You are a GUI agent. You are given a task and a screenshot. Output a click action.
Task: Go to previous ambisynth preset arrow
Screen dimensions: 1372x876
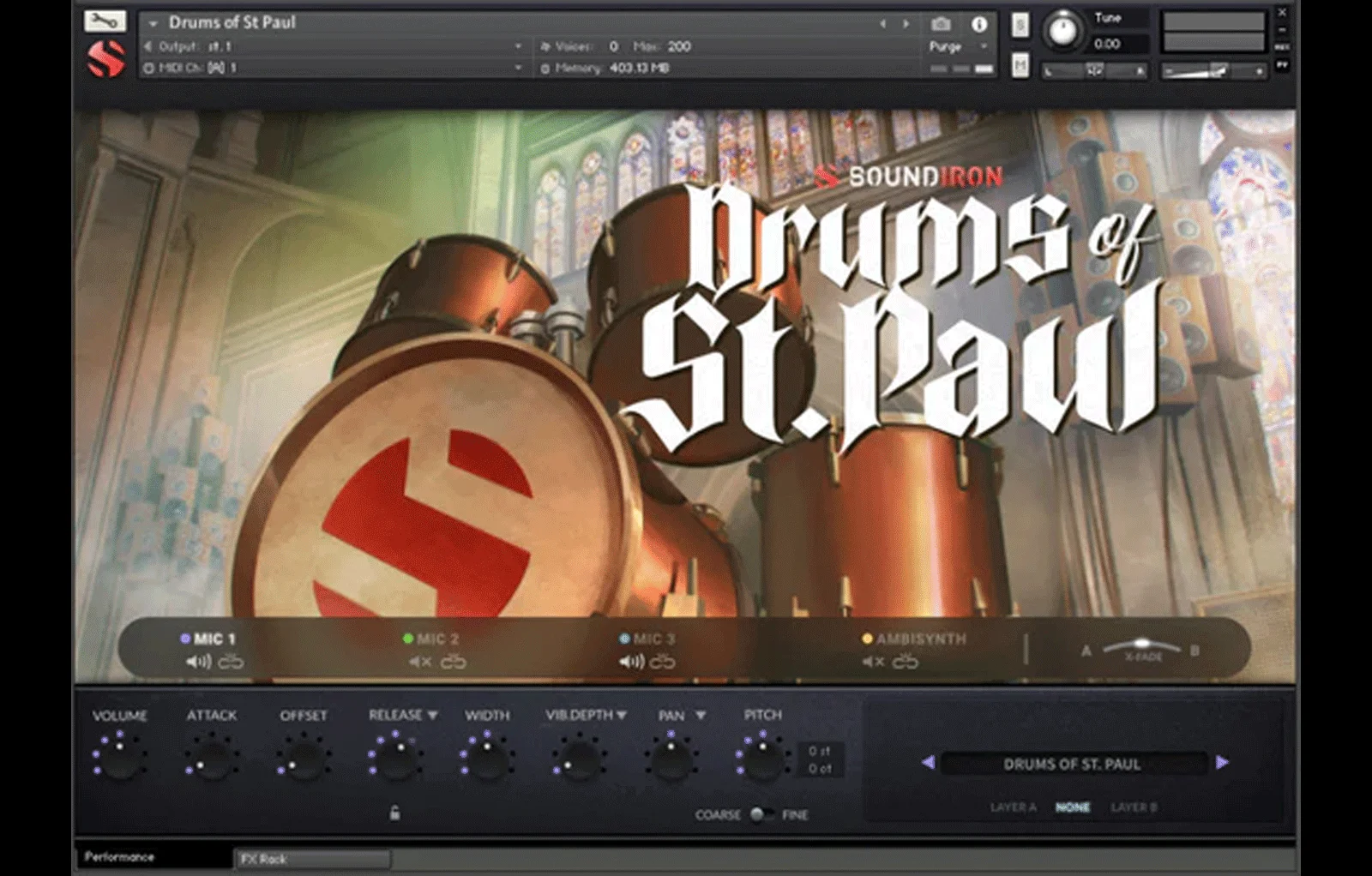click(x=928, y=762)
